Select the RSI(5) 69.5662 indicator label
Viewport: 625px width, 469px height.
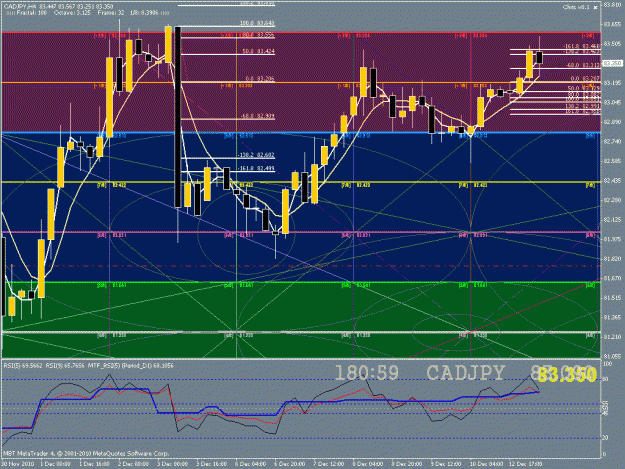coord(22,365)
